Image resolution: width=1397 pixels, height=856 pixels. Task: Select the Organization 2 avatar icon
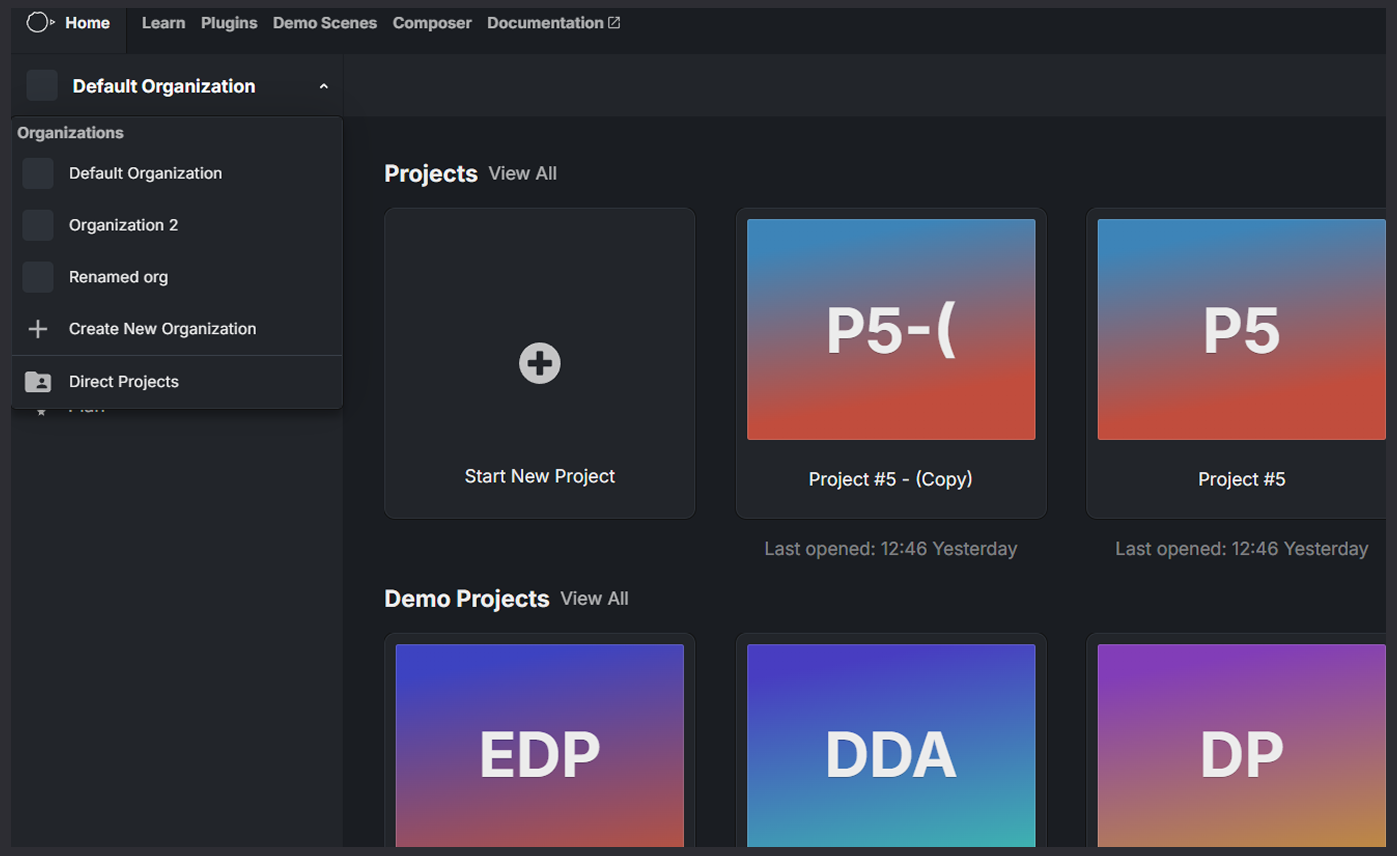coord(37,225)
